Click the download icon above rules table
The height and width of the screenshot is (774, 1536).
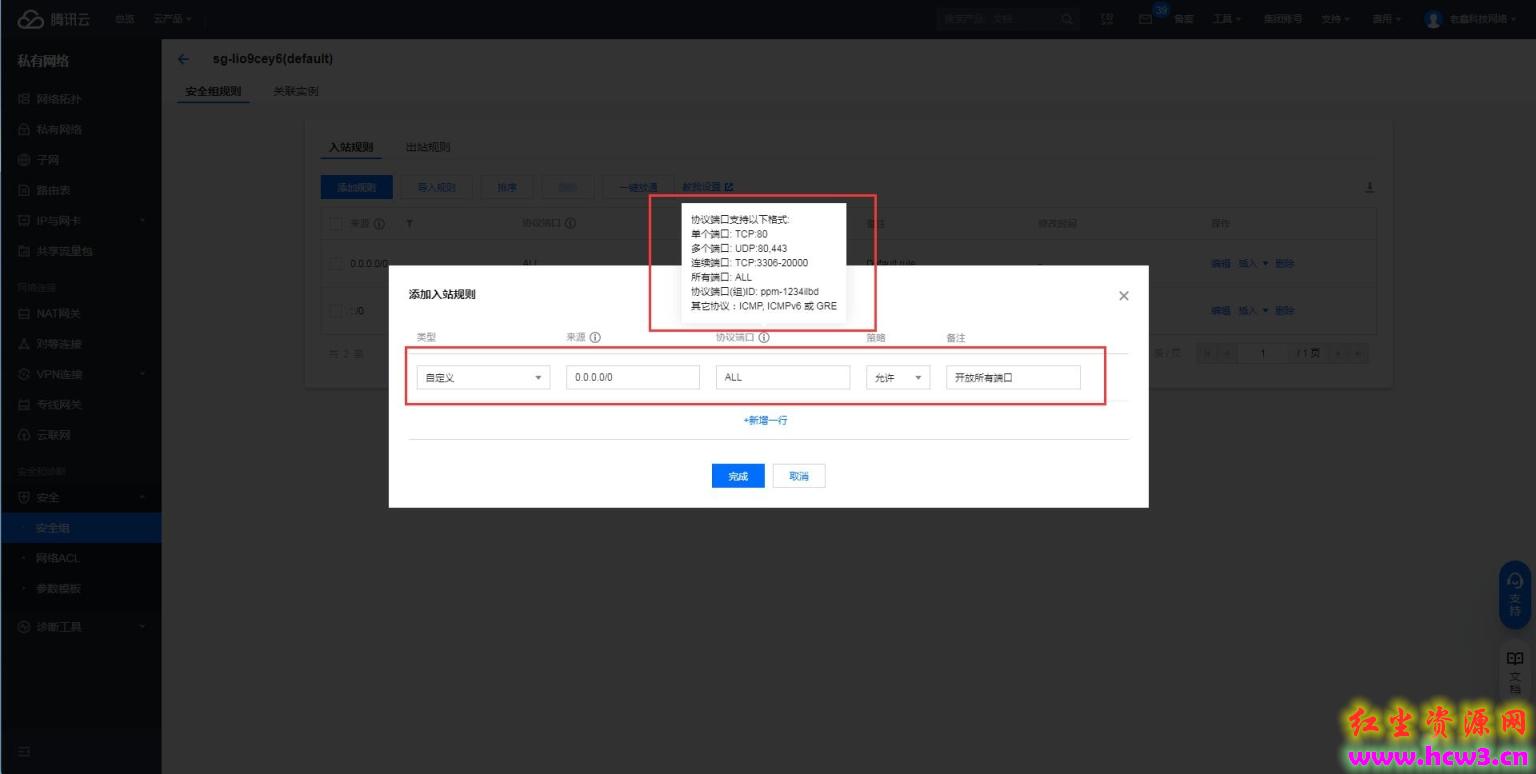(x=1369, y=187)
